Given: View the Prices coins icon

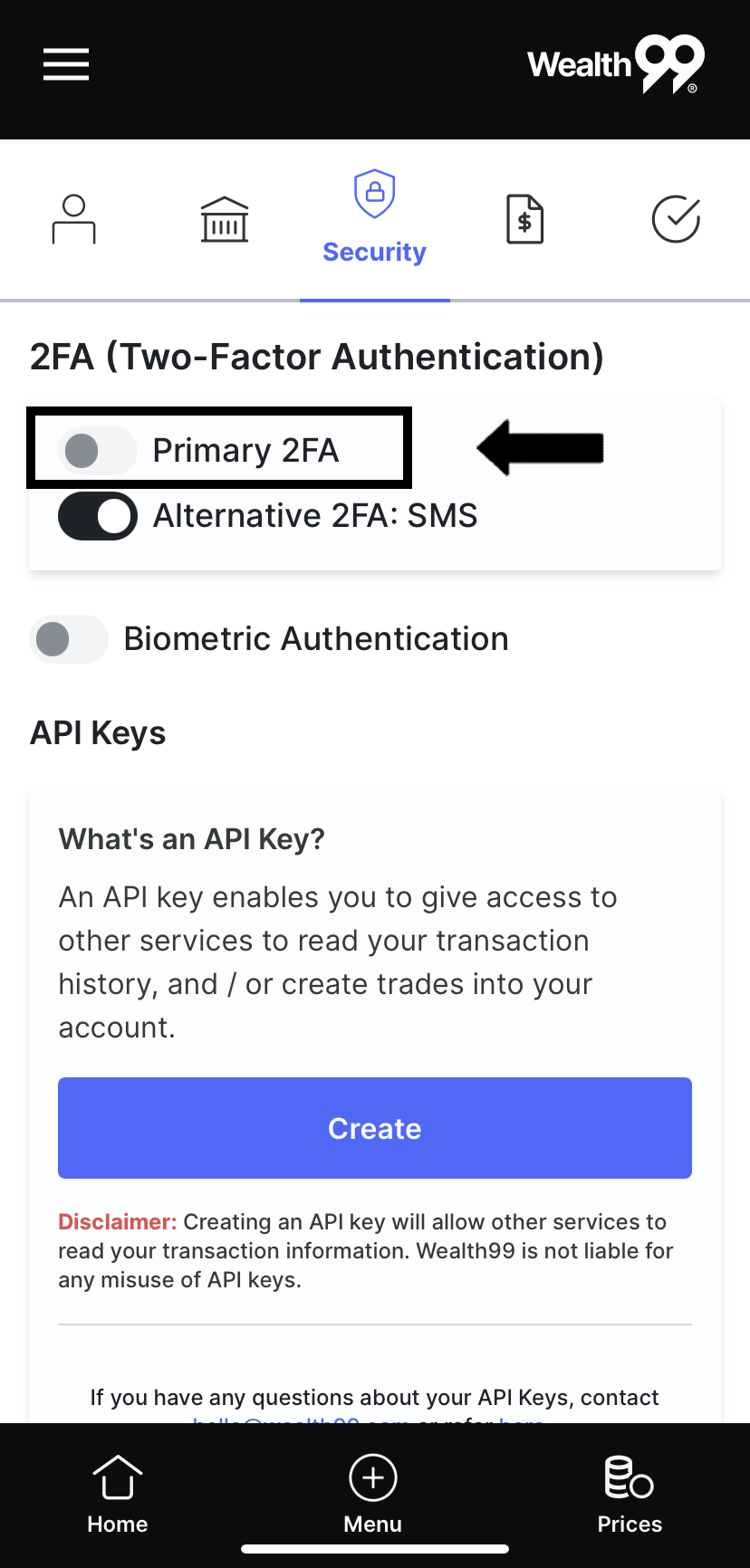Looking at the screenshot, I should (x=627, y=1490).
